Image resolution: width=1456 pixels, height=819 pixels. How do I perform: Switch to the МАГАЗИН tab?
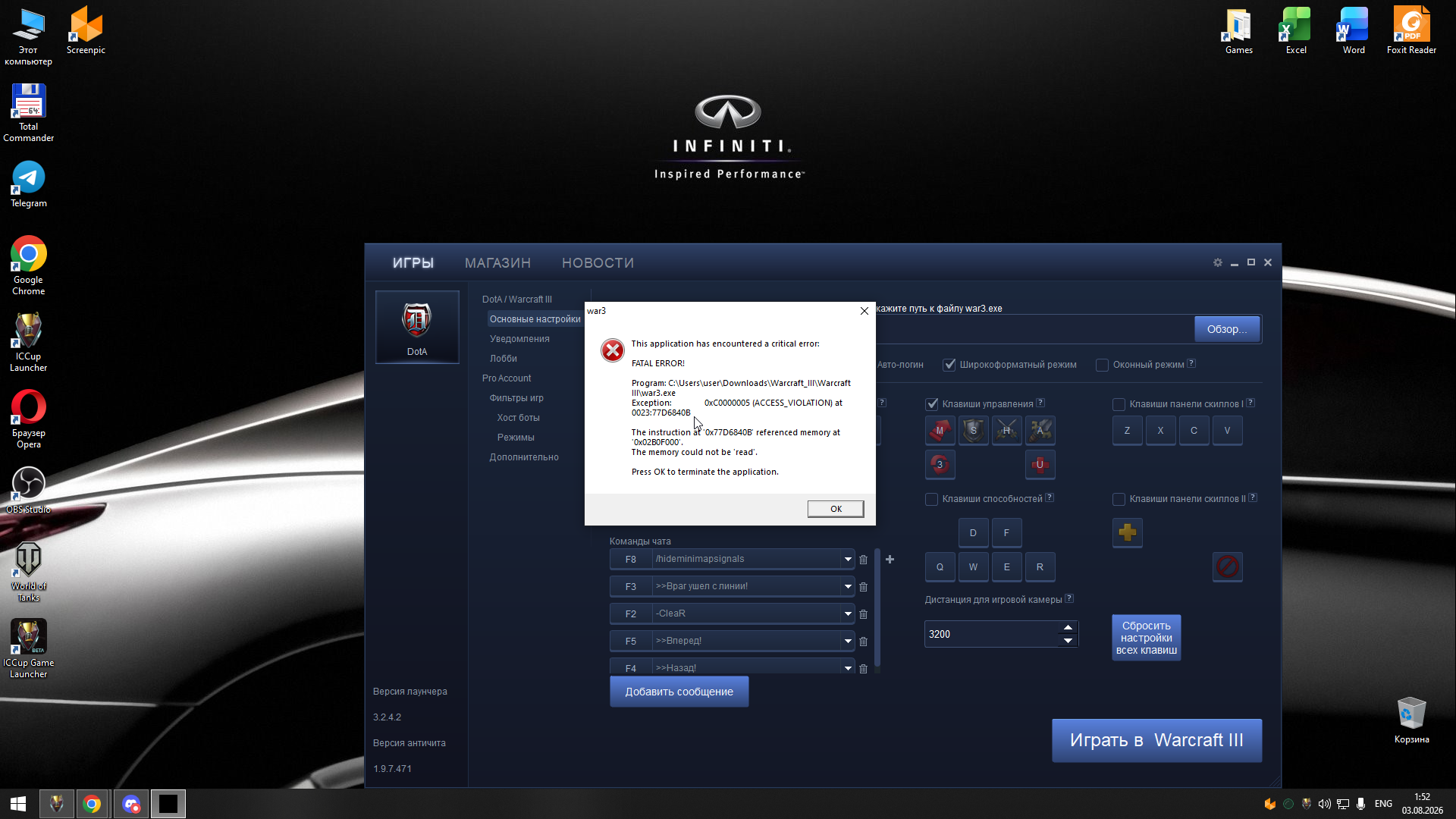pyautogui.click(x=497, y=263)
